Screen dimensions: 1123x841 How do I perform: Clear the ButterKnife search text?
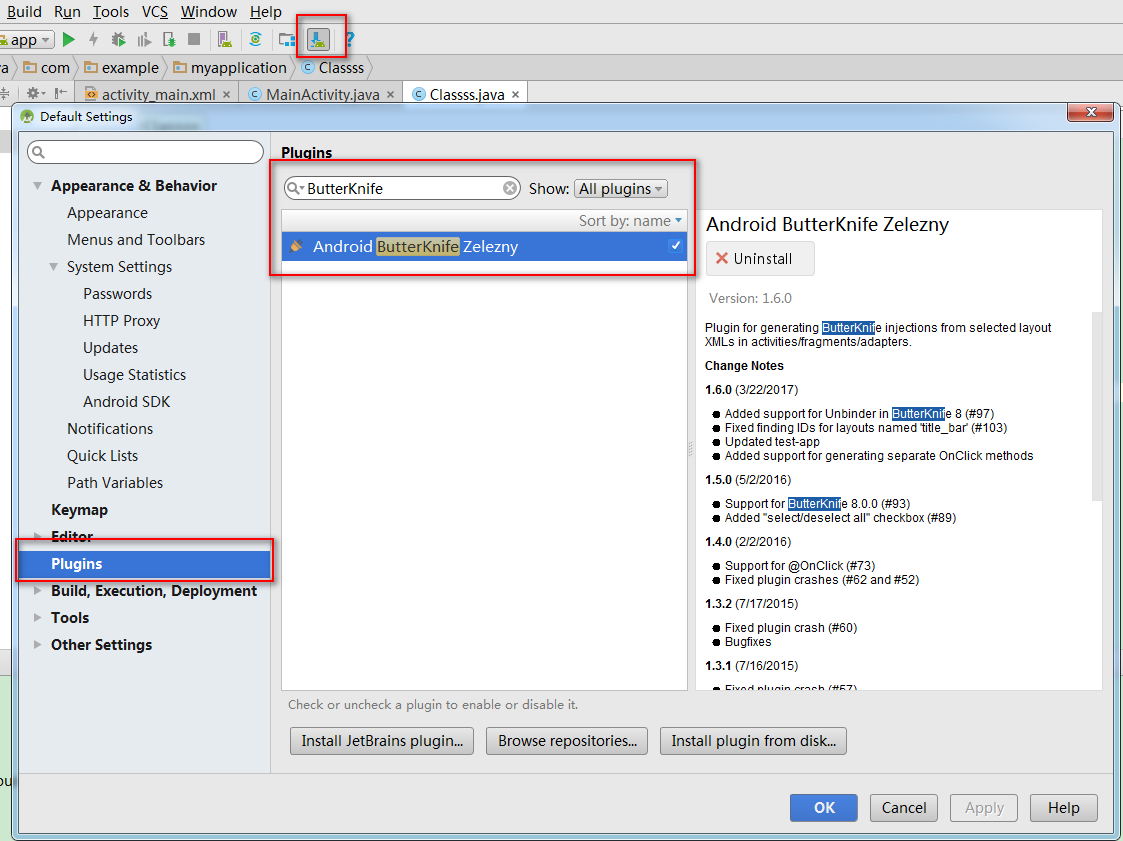coord(510,188)
